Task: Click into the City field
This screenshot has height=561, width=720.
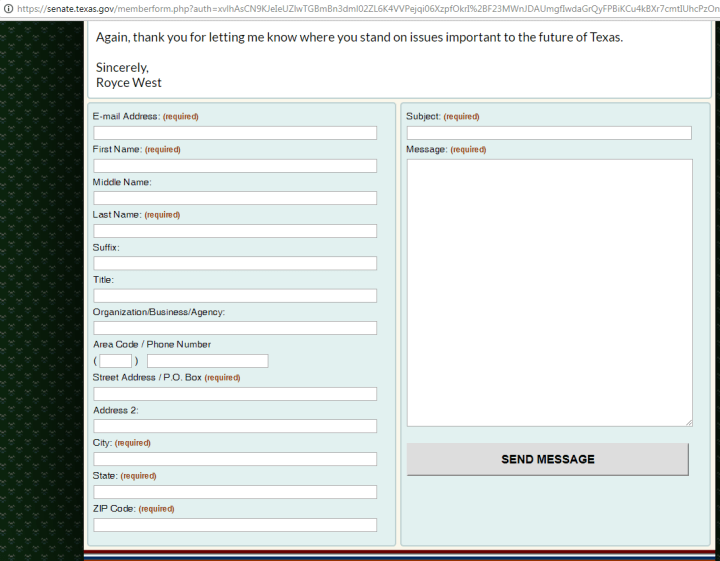Action: click(235, 459)
